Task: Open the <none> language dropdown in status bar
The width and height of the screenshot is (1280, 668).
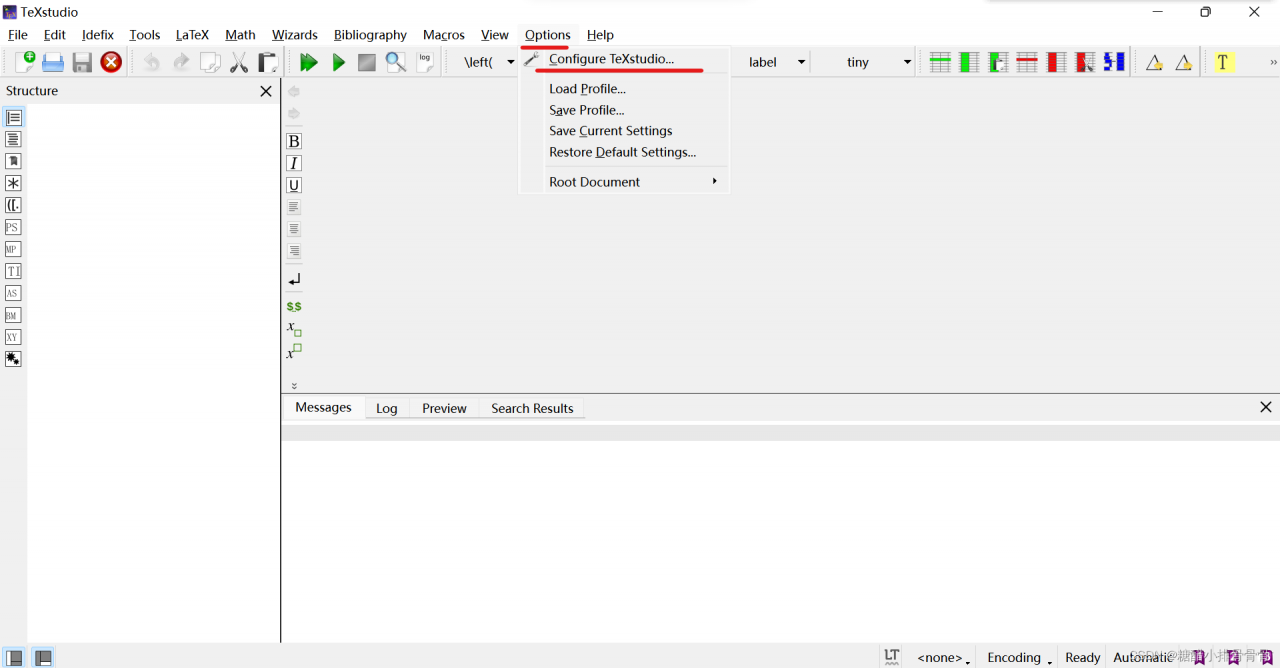Action: pyautogui.click(x=943, y=657)
